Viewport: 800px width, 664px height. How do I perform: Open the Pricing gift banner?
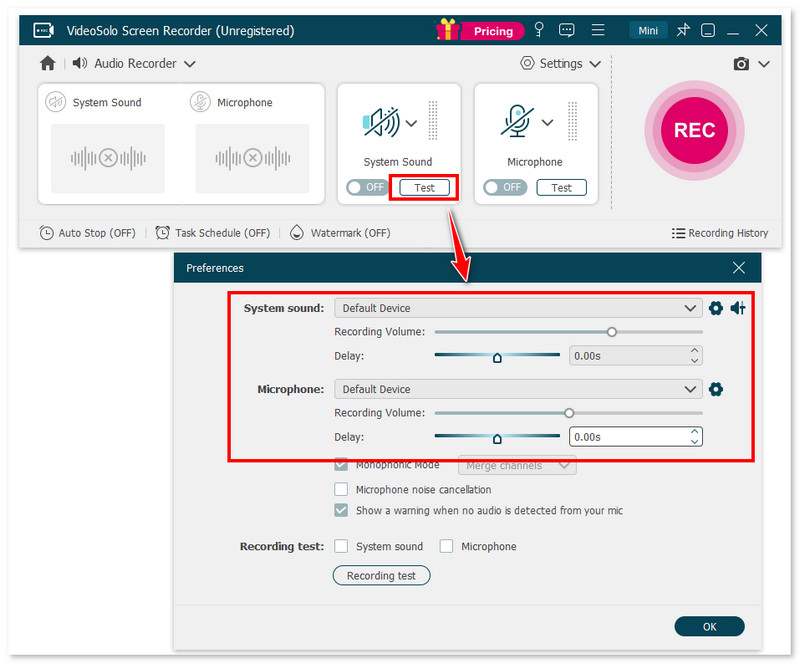point(480,31)
